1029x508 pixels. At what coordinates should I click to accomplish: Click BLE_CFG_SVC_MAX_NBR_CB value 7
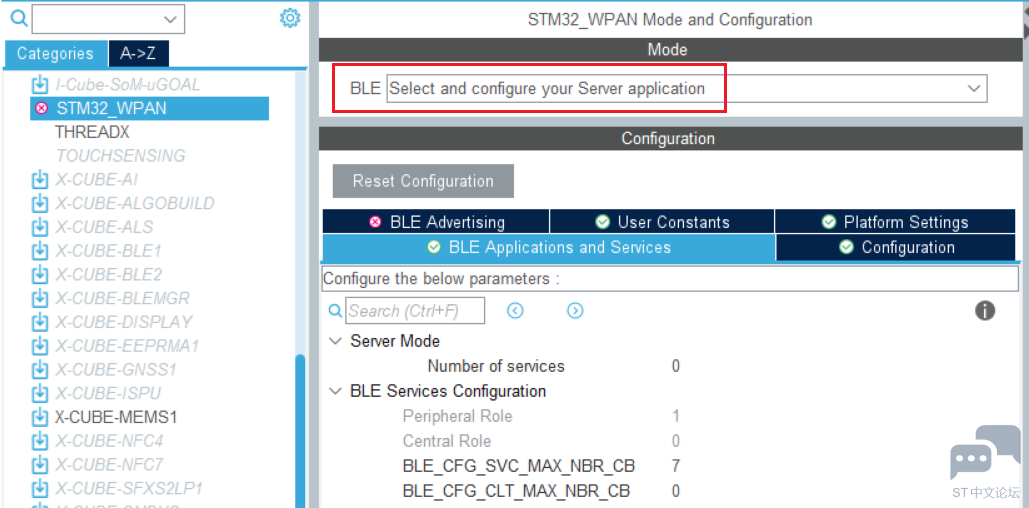[x=675, y=467]
